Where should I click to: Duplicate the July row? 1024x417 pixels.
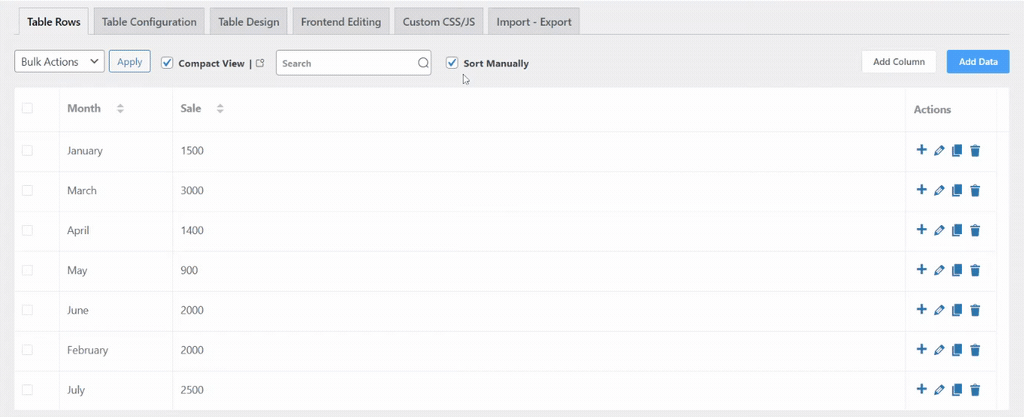(x=957, y=390)
